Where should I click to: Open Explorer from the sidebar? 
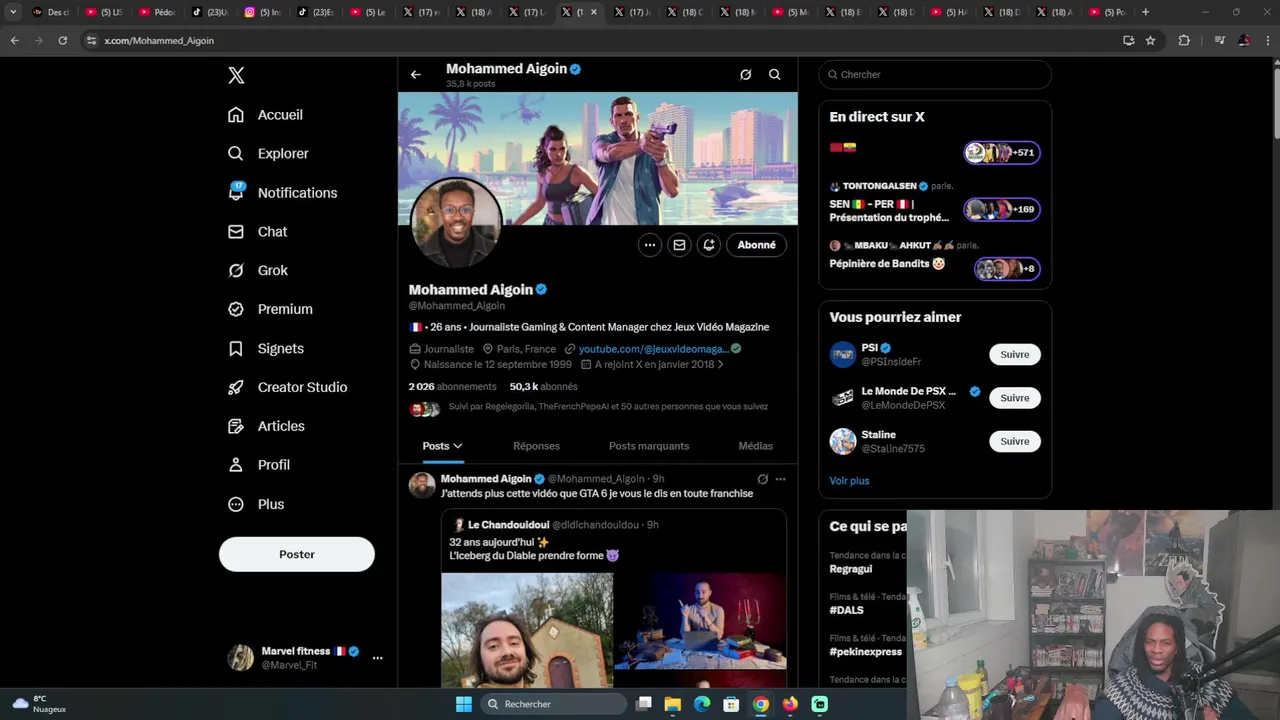(x=268, y=154)
